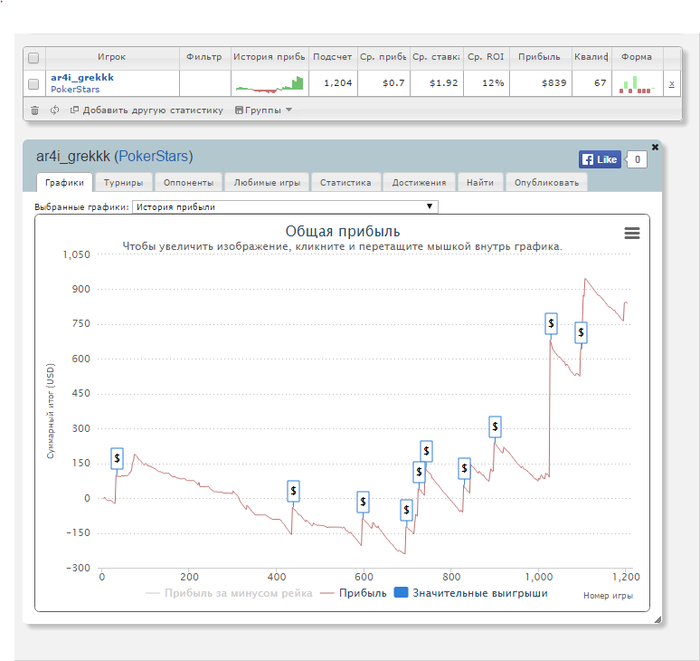The image size is (700, 661).
Task: Click the Форма column header
Action: point(637,57)
